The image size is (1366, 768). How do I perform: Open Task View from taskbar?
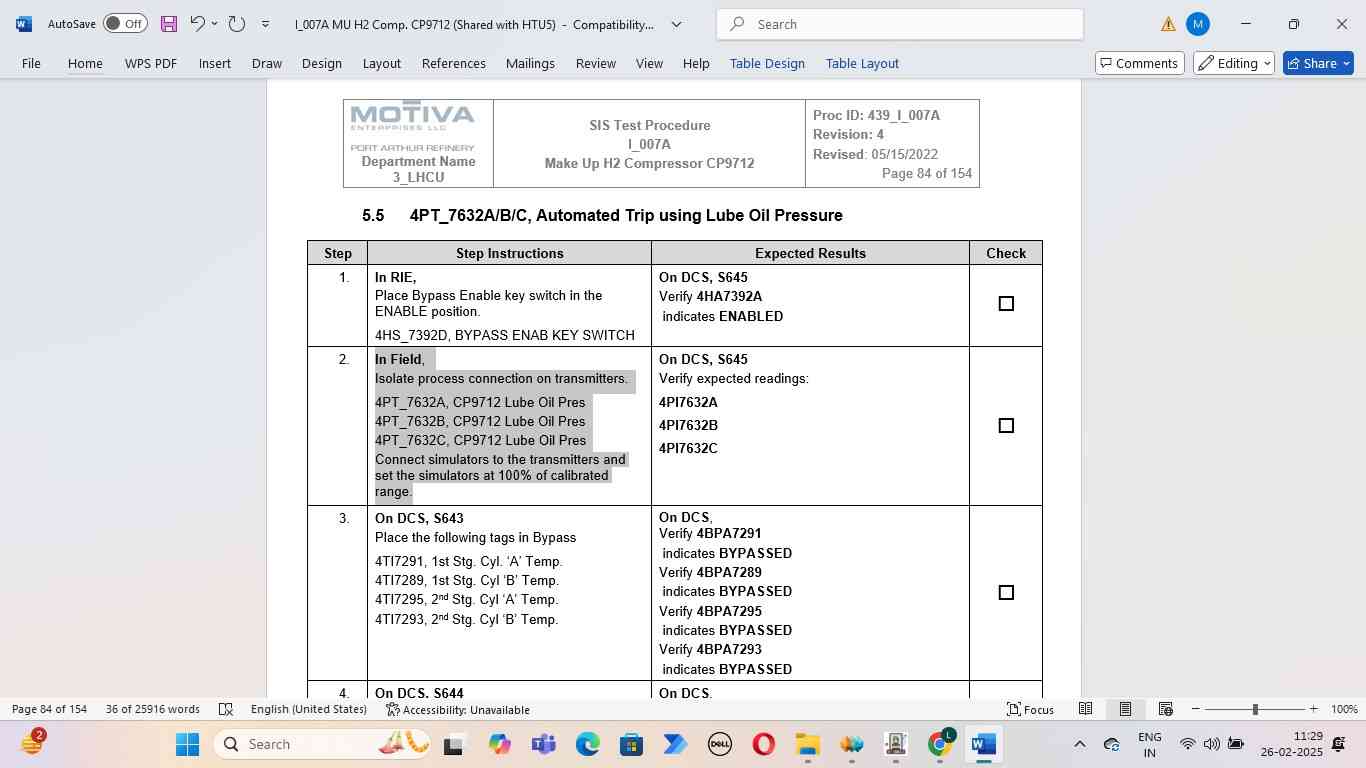[x=453, y=744]
